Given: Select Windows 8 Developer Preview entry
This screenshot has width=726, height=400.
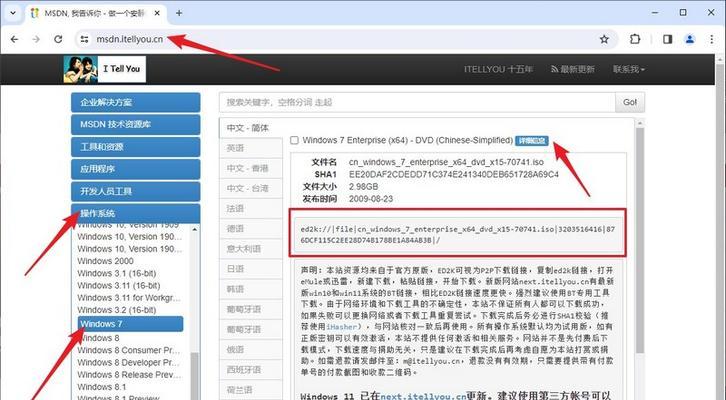Looking at the screenshot, I should [x=129, y=362].
